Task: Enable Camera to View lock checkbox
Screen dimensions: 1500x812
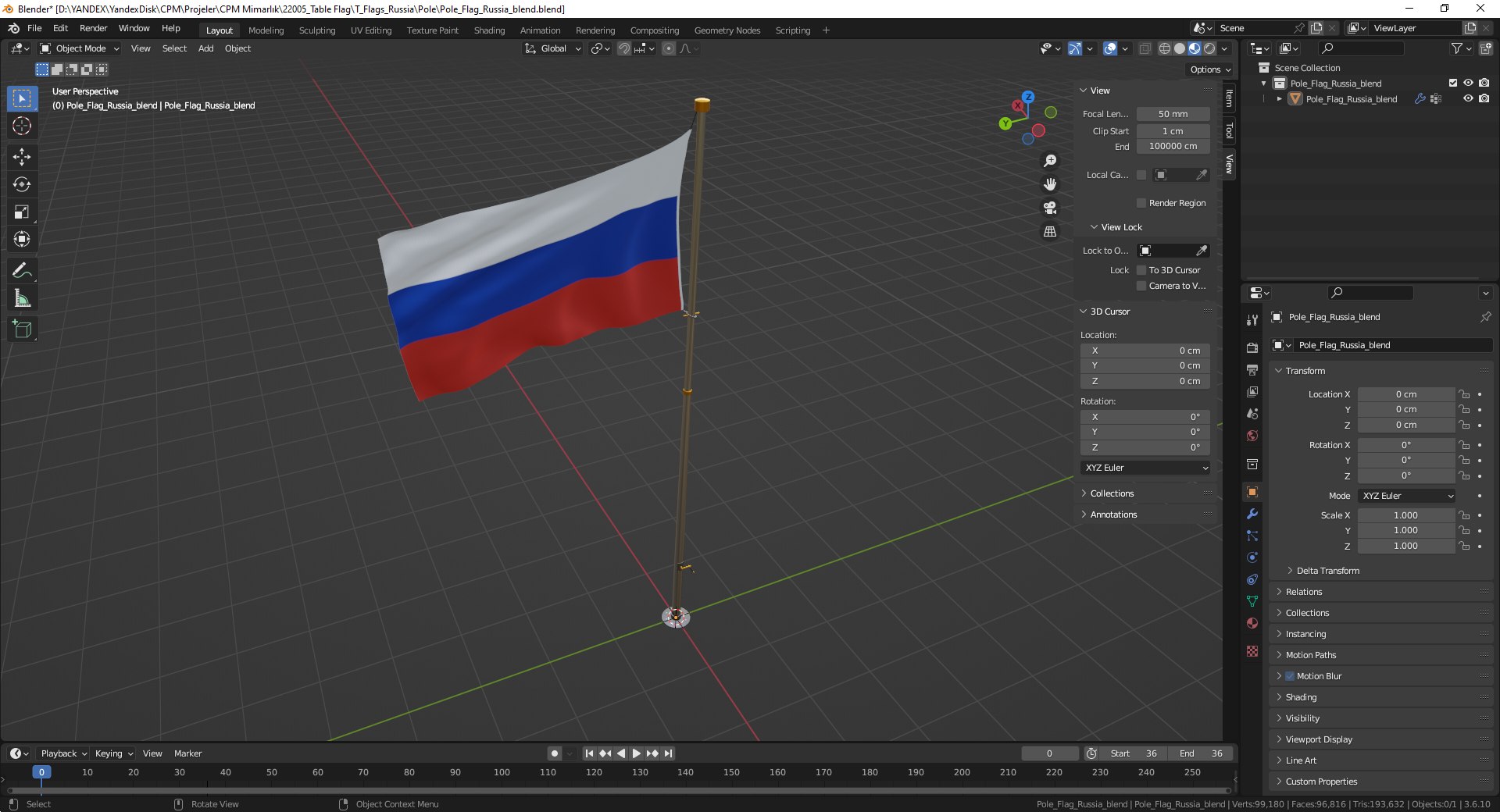Action: click(1141, 286)
